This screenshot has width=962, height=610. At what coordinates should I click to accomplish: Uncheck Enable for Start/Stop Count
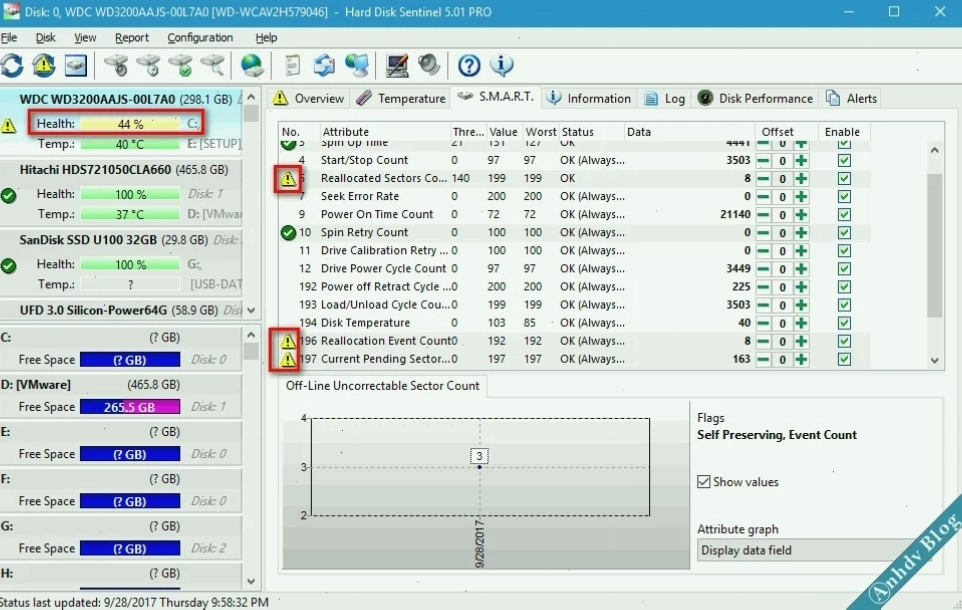tap(844, 160)
